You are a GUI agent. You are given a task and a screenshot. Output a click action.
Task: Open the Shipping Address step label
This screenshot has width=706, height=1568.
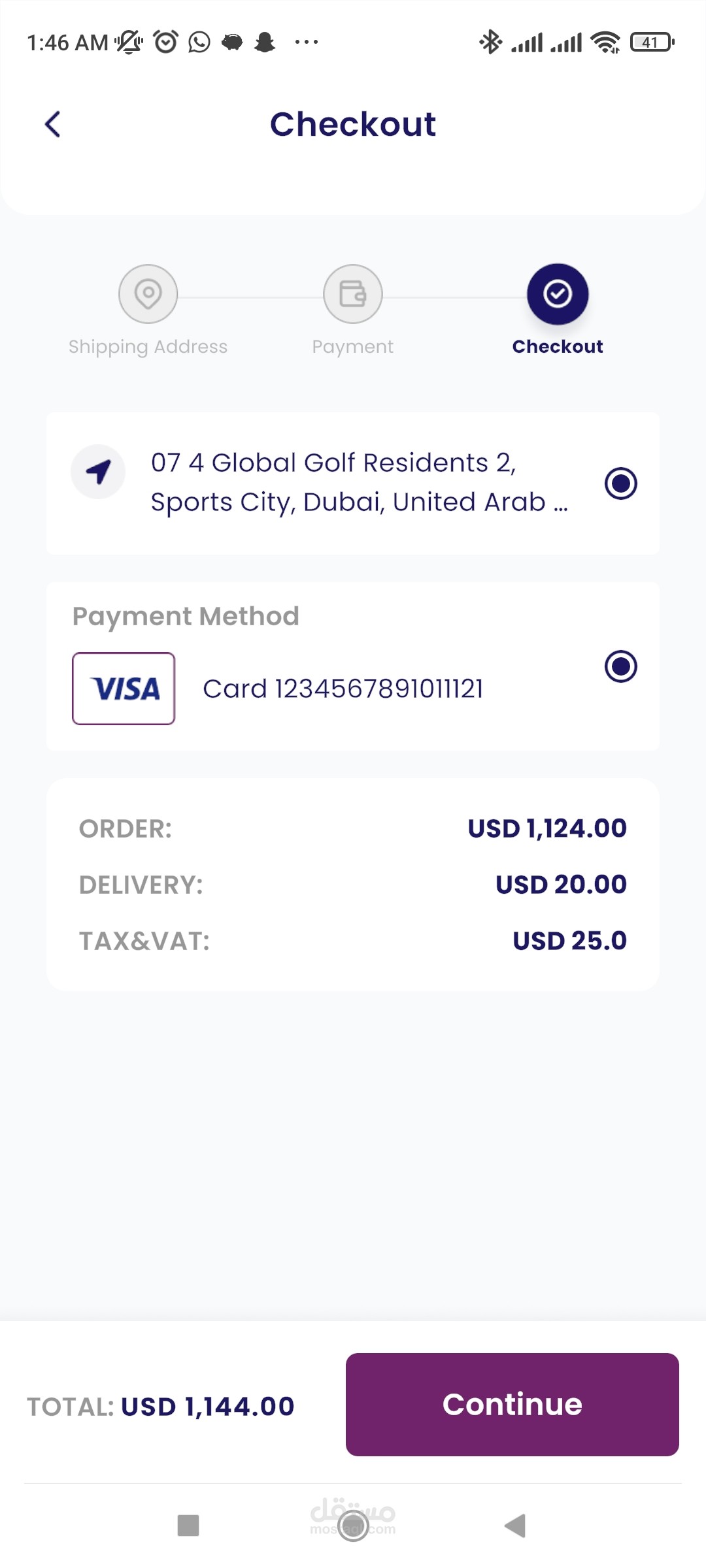click(148, 347)
